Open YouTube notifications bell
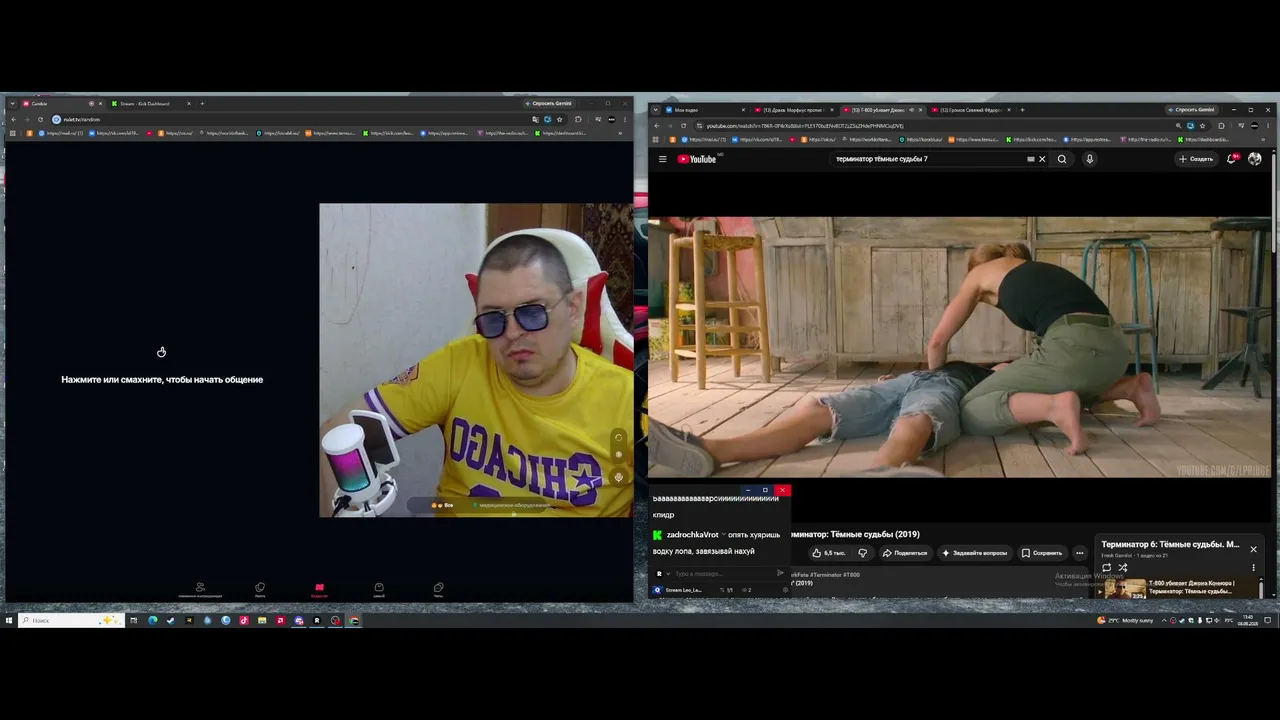1280x720 pixels. coord(1232,159)
